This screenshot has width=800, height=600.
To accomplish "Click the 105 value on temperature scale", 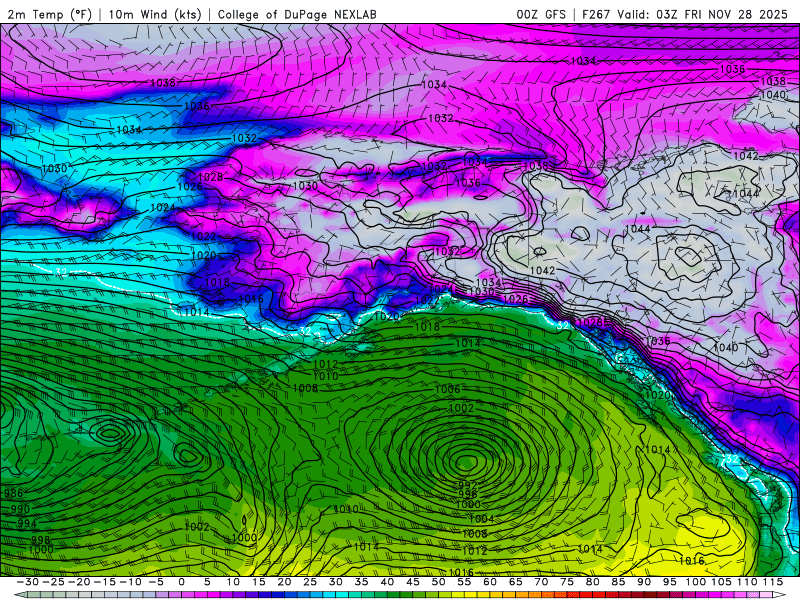I will [x=721, y=582].
